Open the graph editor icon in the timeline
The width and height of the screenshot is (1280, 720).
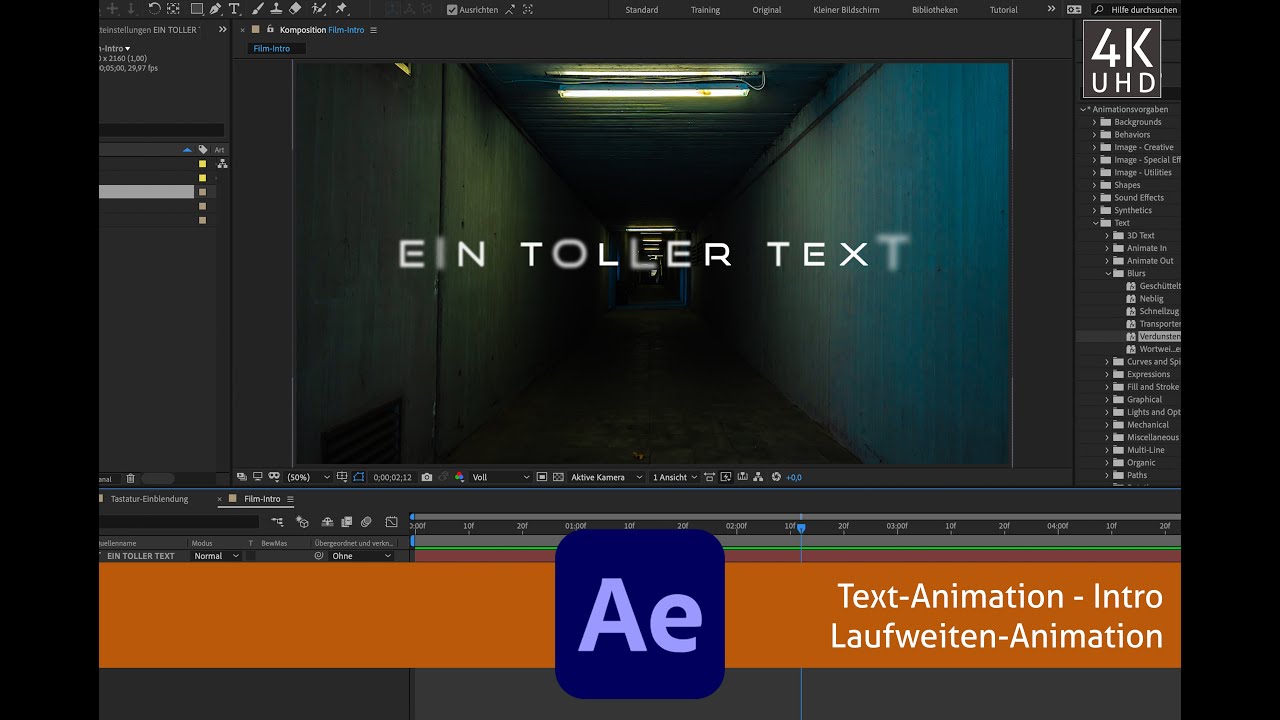click(391, 522)
